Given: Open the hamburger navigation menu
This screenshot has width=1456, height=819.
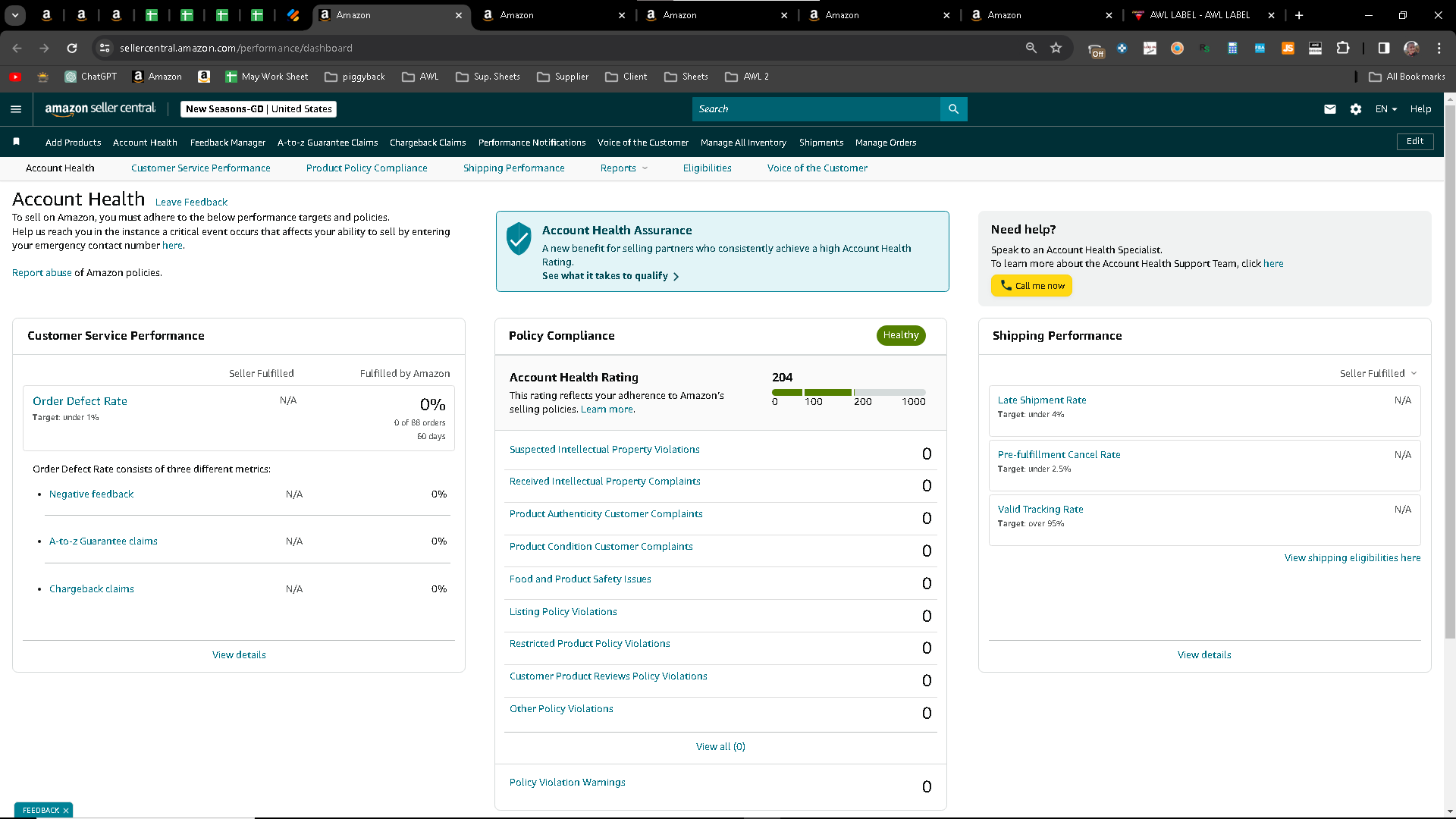Looking at the screenshot, I should [16, 109].
